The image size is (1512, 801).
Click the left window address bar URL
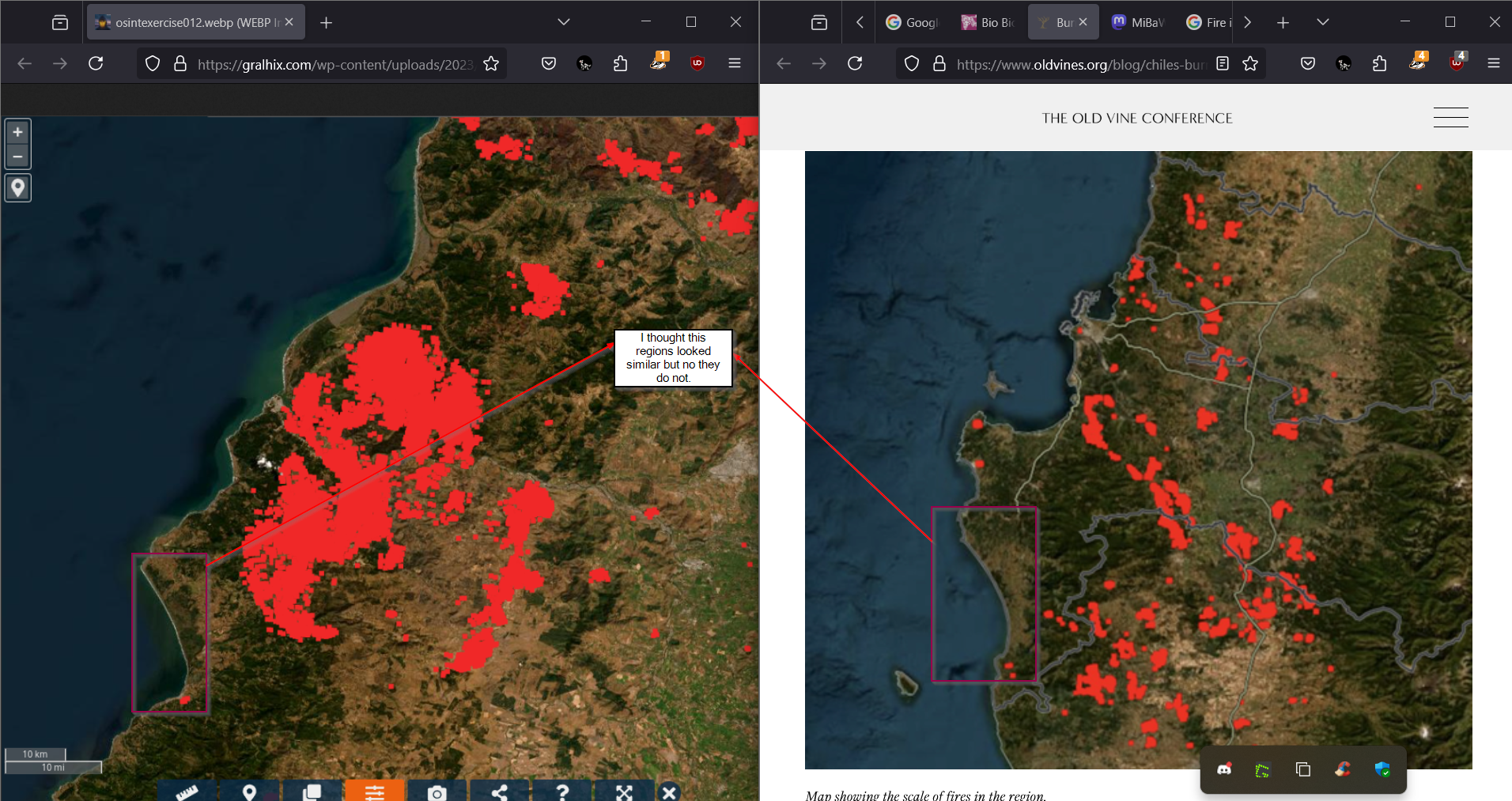click(x=335, y=64)
